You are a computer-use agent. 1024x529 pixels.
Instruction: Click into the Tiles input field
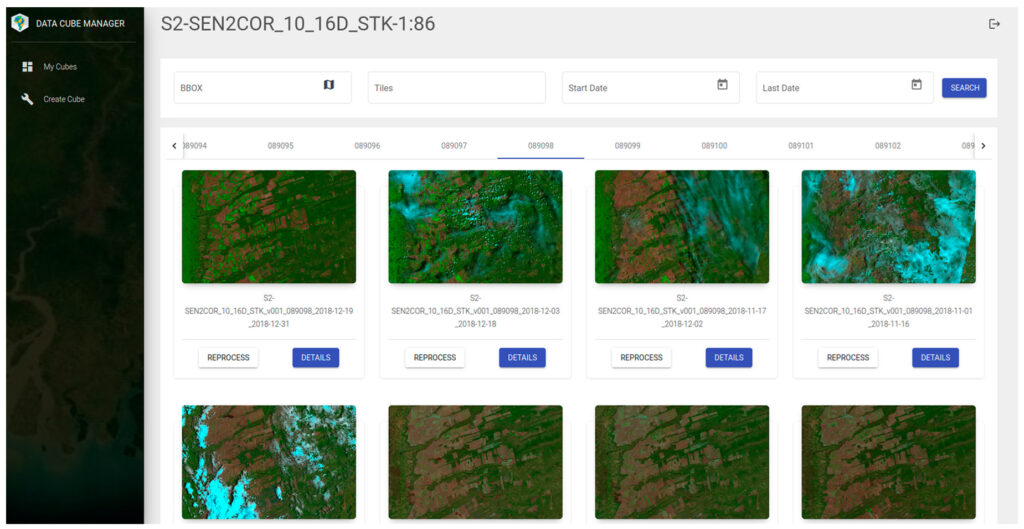pyautogui.click(x=456, y=88)
